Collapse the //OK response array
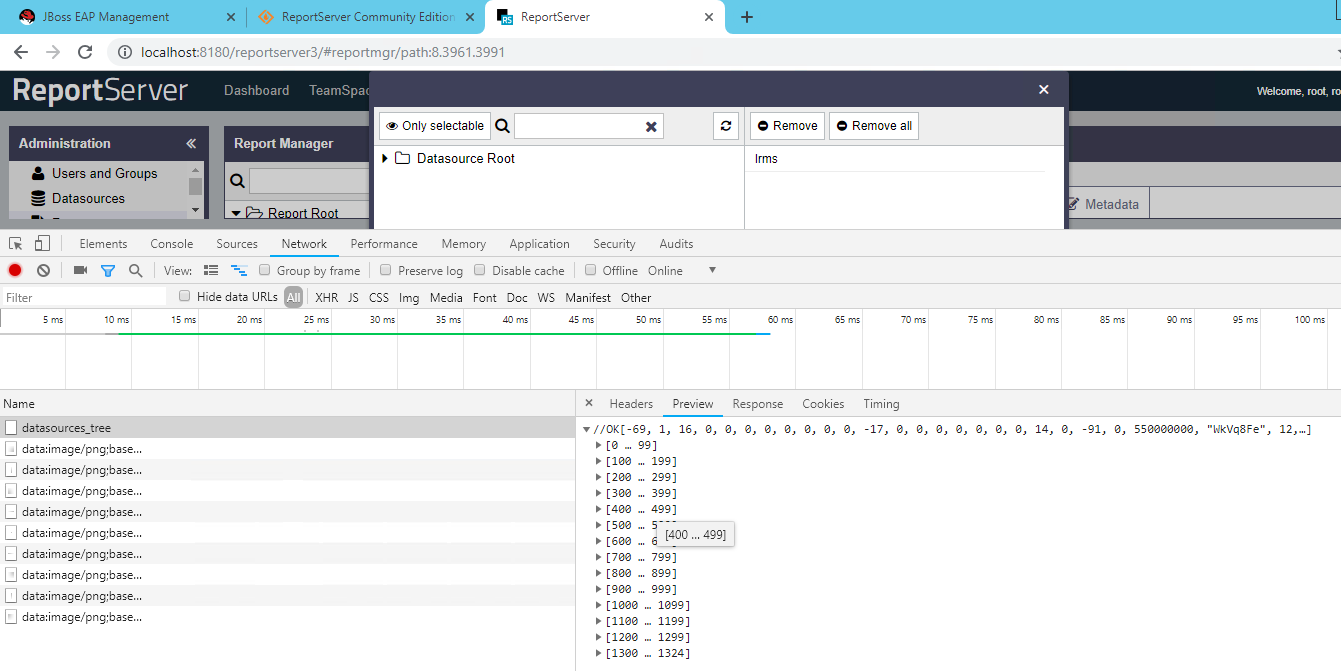 (587, 430)
